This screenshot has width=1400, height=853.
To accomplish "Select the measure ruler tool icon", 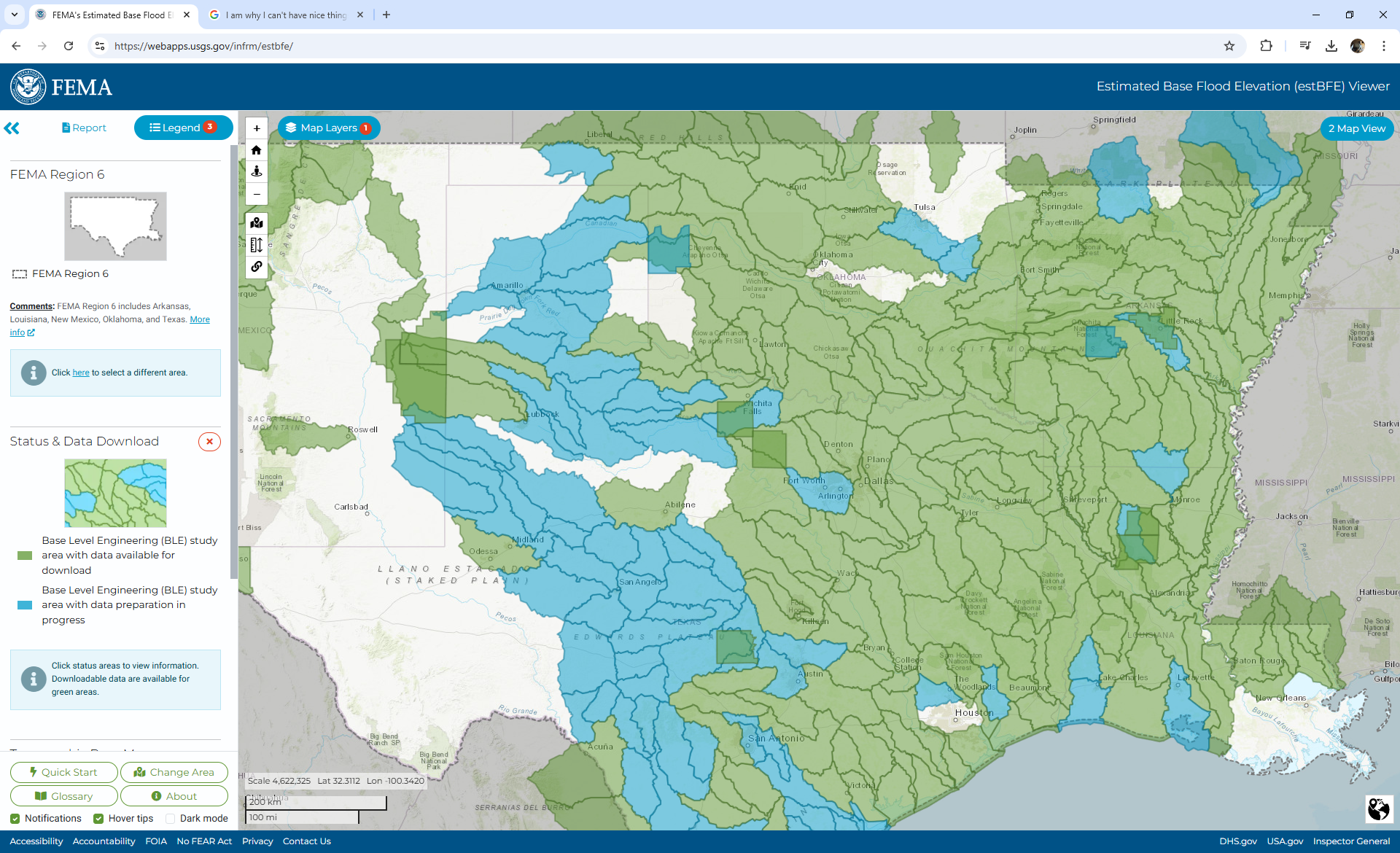I will [x=257, y=245].
